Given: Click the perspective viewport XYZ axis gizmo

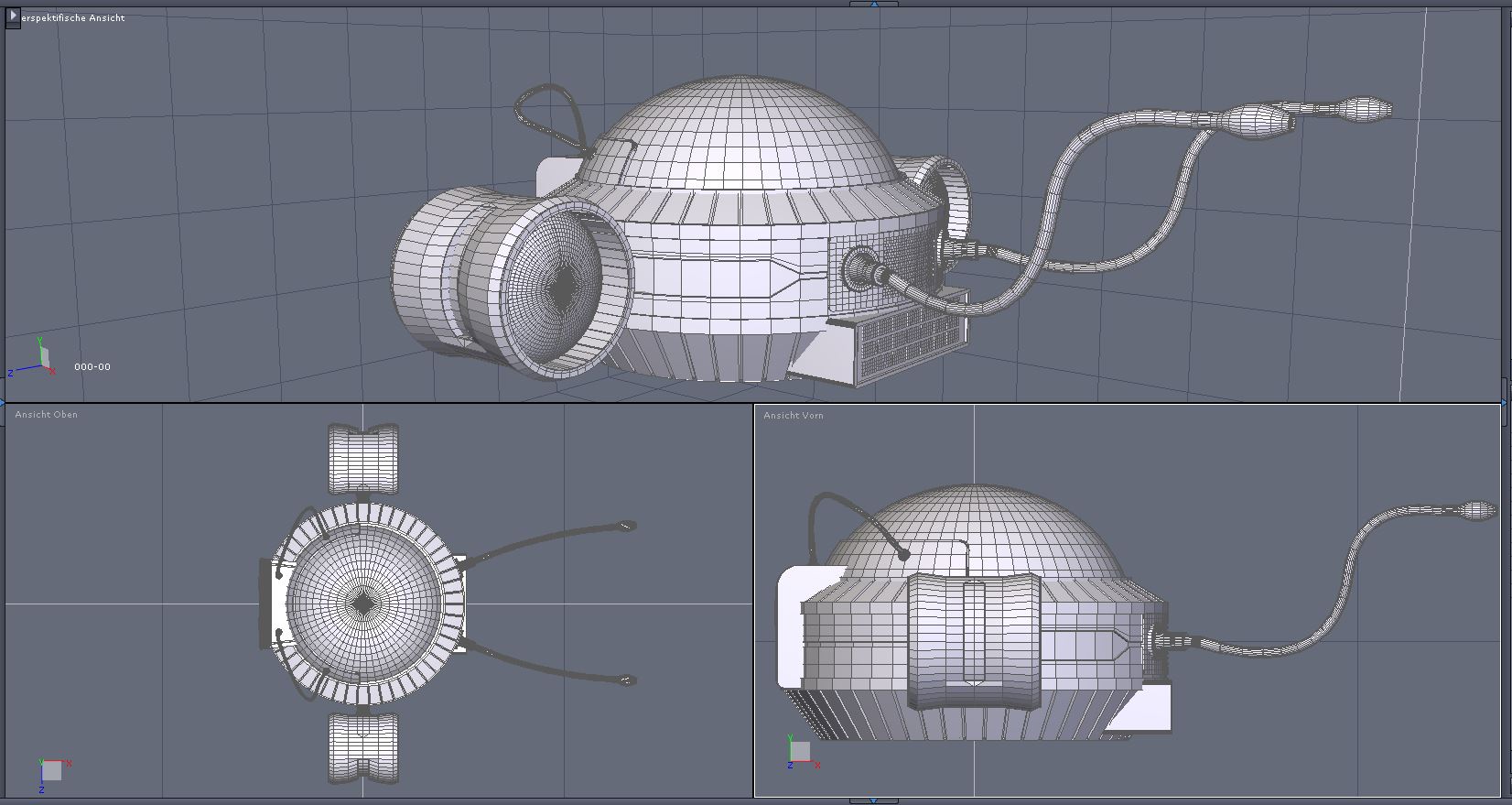Looking at the screenshot, I should (x=34, y=358).
